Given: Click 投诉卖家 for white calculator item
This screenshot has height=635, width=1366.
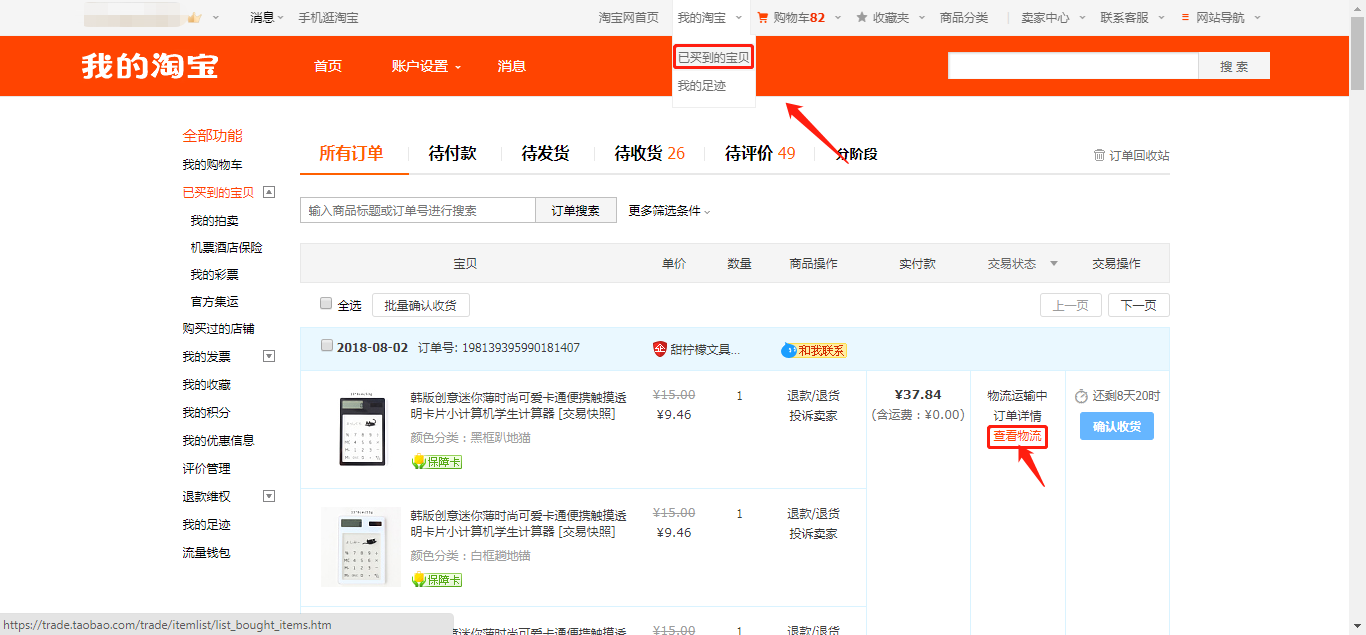Looking at the screenshot, I should click(x=813, y=534).
